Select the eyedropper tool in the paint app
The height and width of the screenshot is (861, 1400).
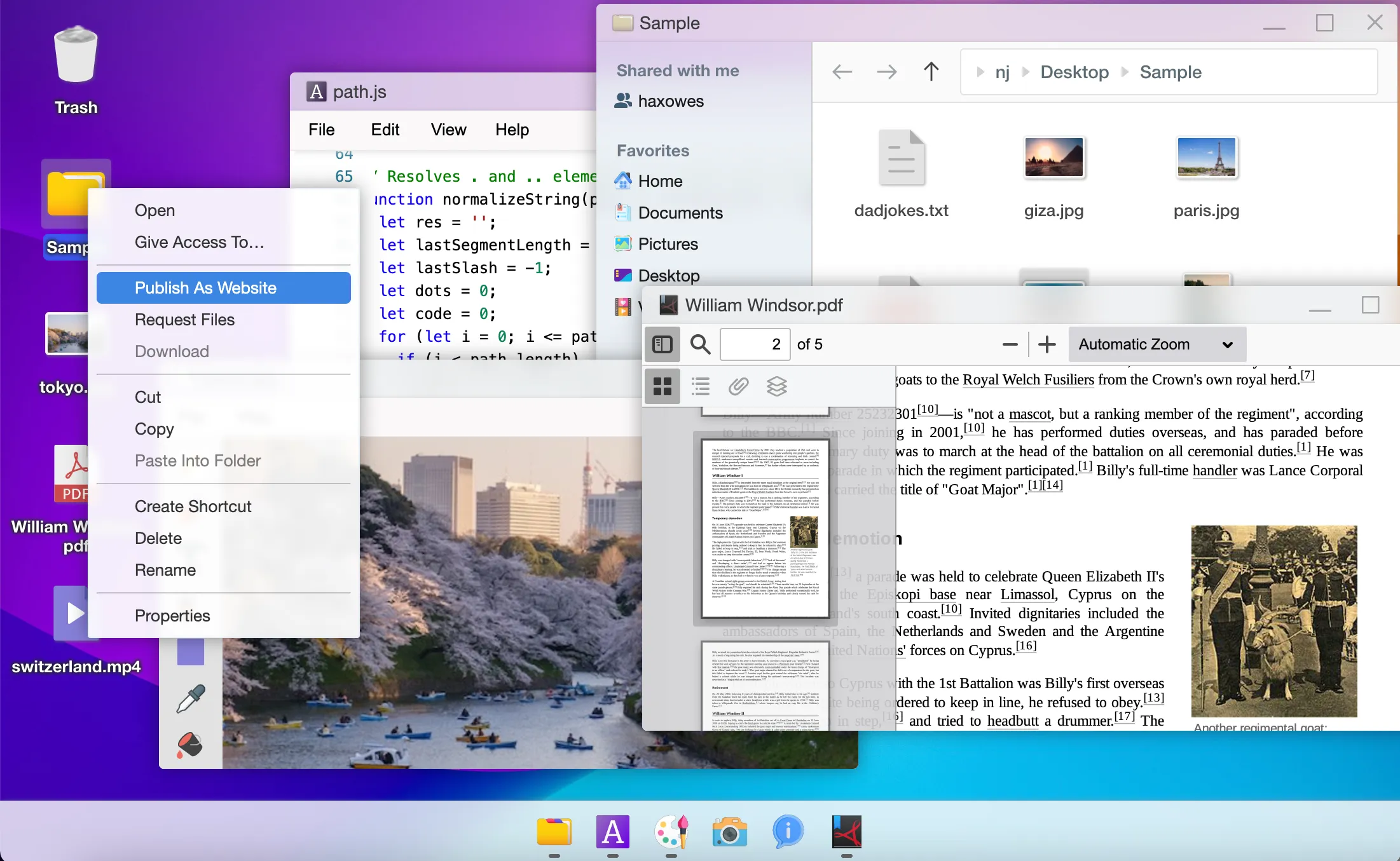(190, 697)
